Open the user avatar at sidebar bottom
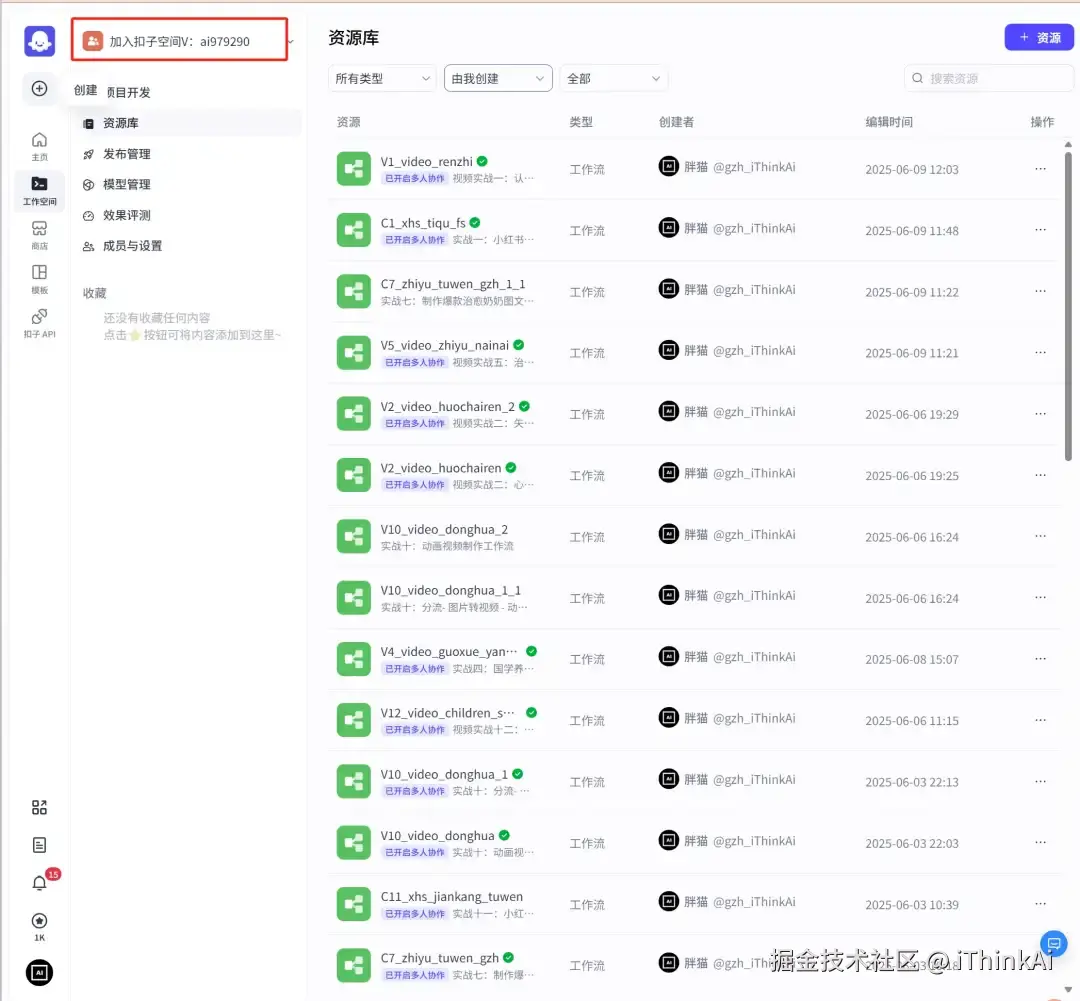This screenshot has height=1001, width=1080. 39,973
